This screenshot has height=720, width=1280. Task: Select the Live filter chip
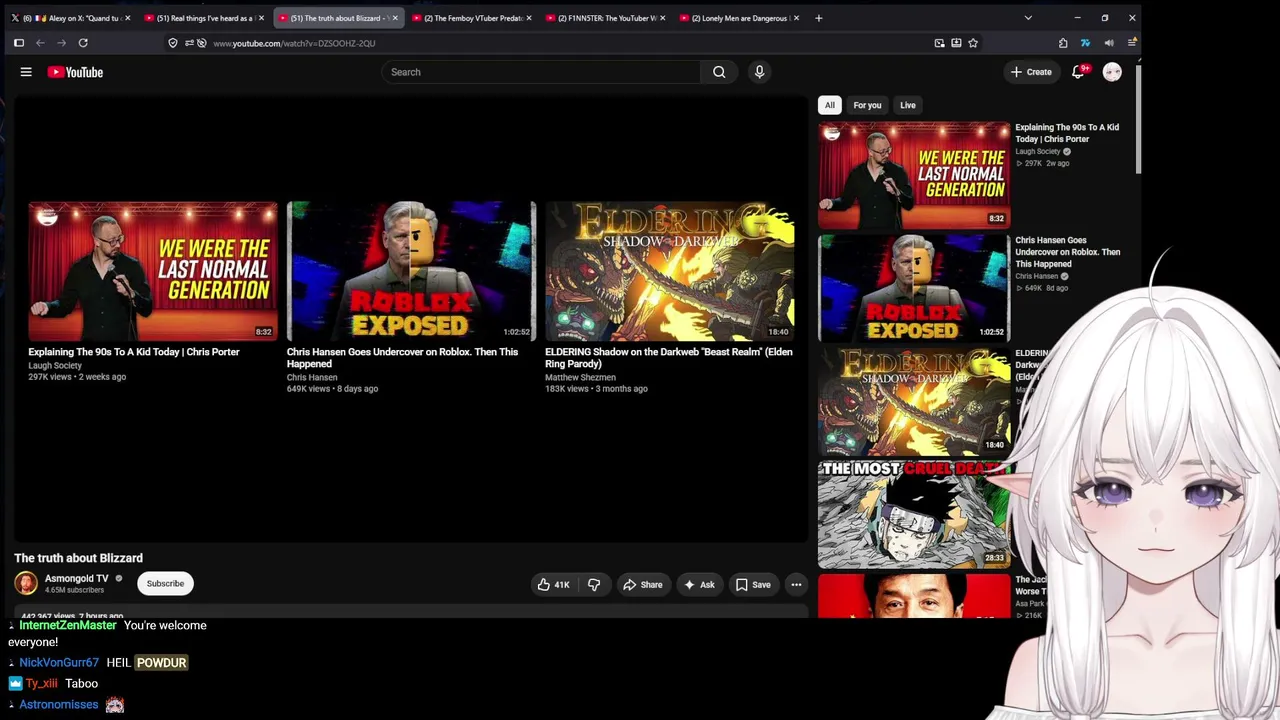pyautogui.click(x=907, y=105)
